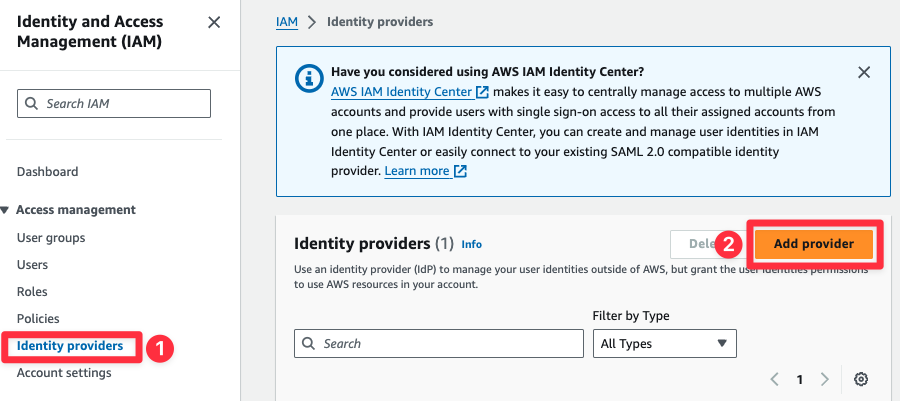The height and width of the screenshot is (401, 900).
Task: Open the Filter by Type dropdown
Action: (x=665, y=344)
